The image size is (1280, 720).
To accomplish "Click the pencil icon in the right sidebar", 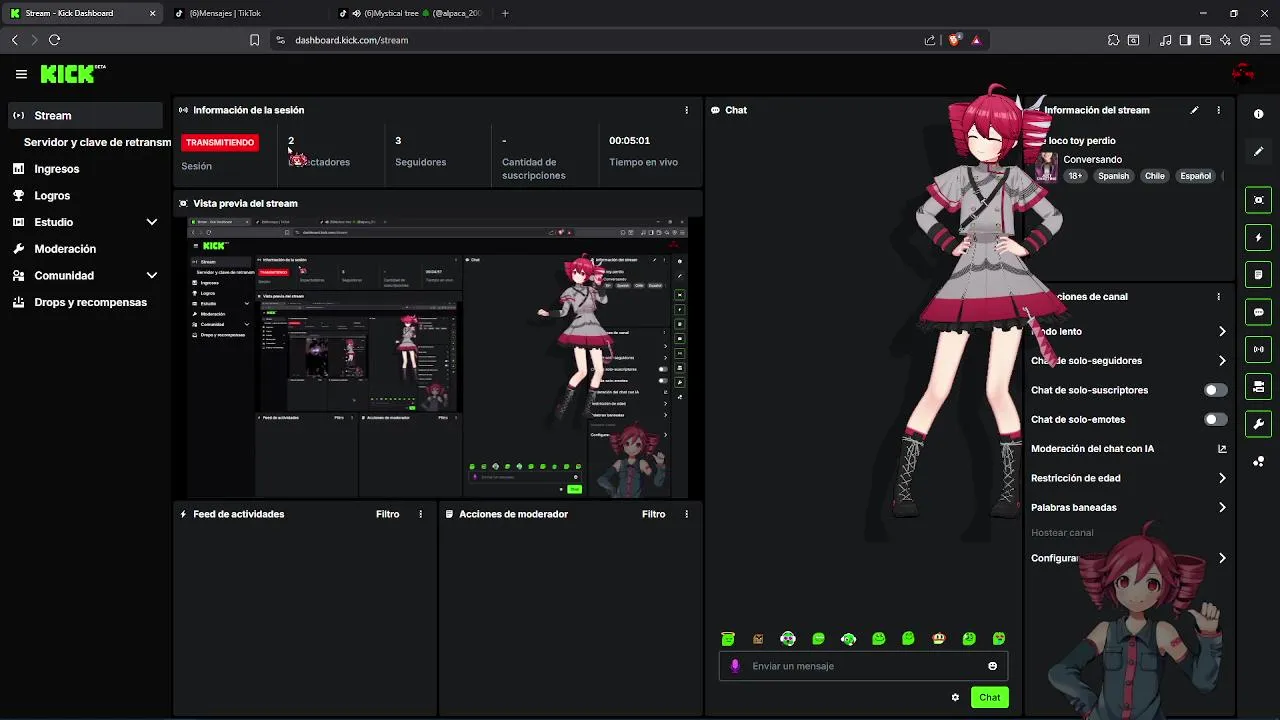I will (1258, 151).
